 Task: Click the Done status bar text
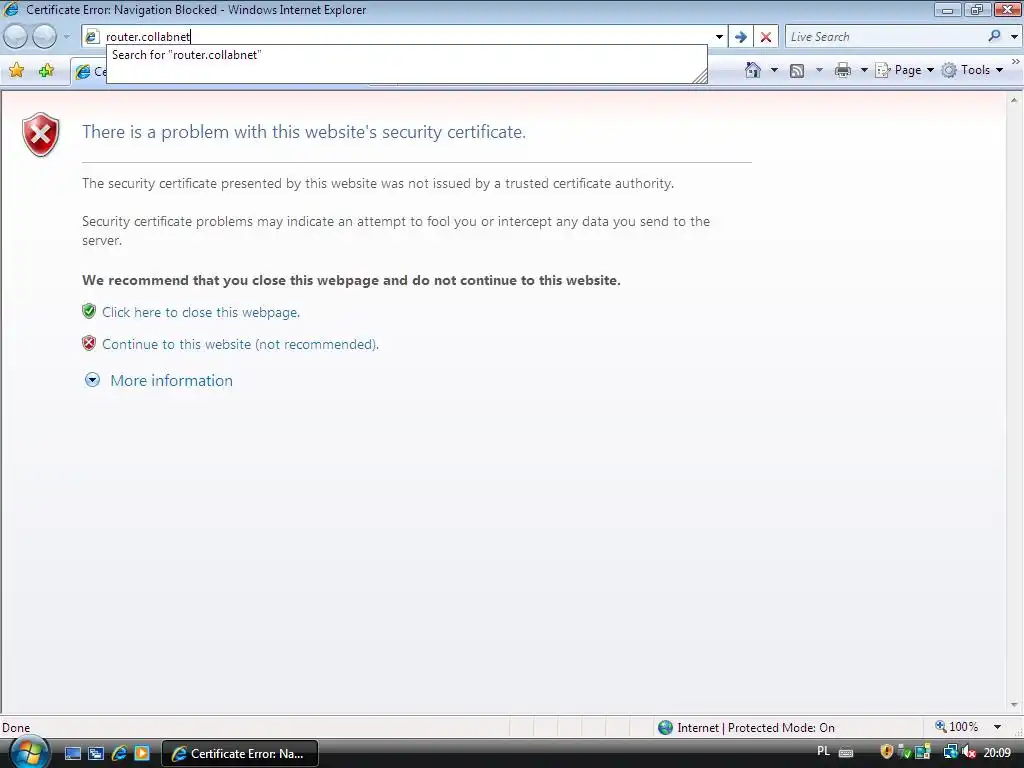tap(16, 728)
